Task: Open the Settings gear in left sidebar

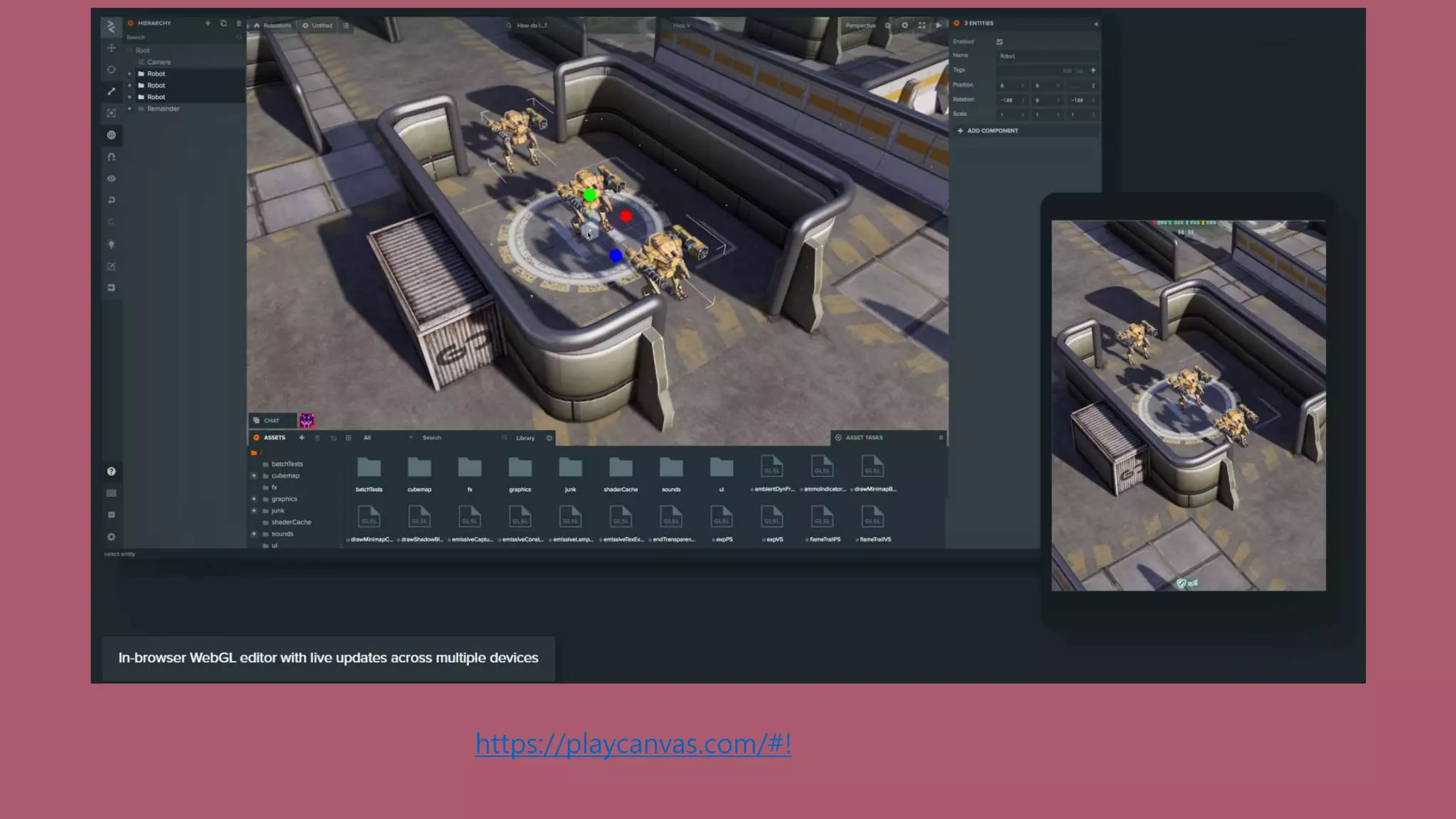Action: point(111,537)
